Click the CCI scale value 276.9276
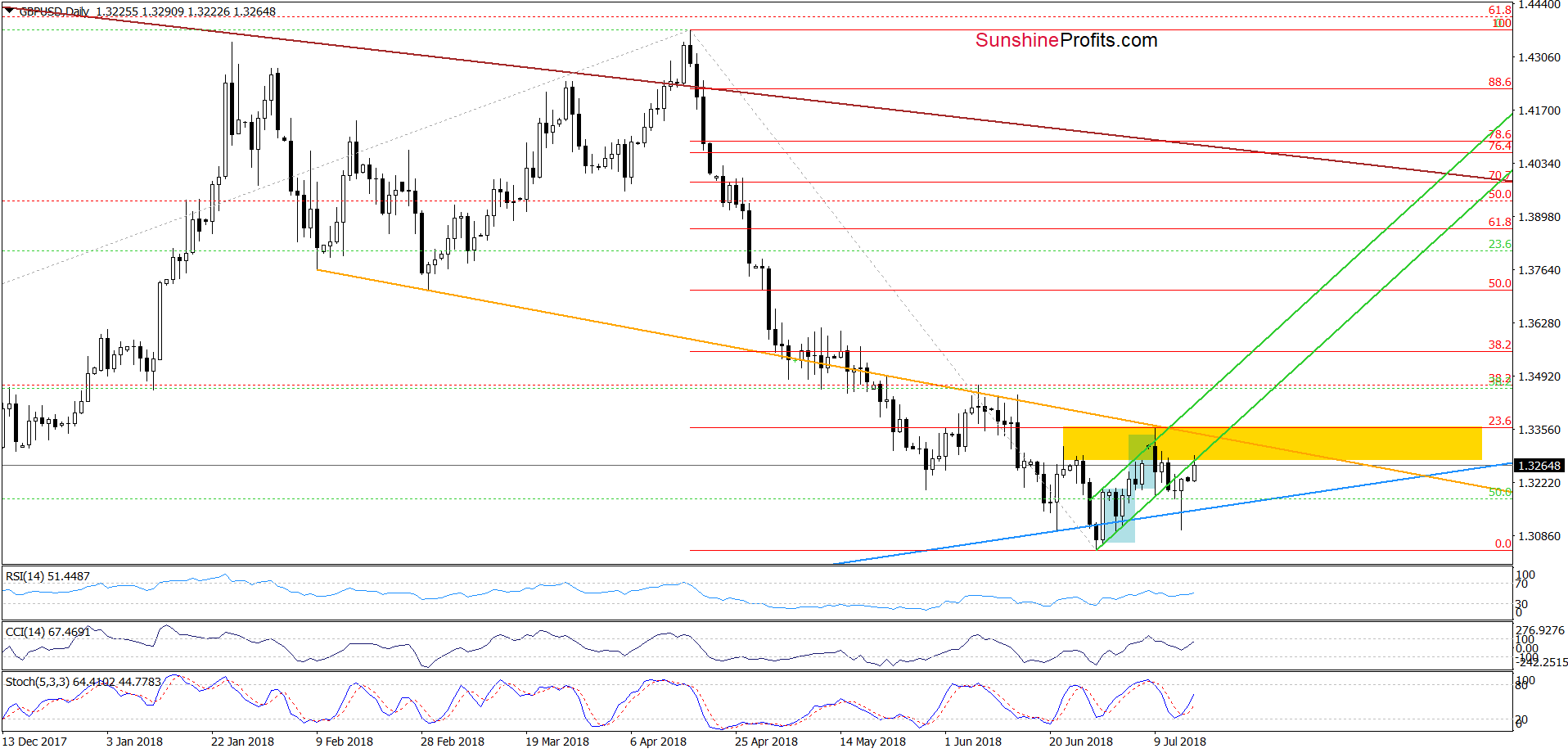 click(1540, 630)
